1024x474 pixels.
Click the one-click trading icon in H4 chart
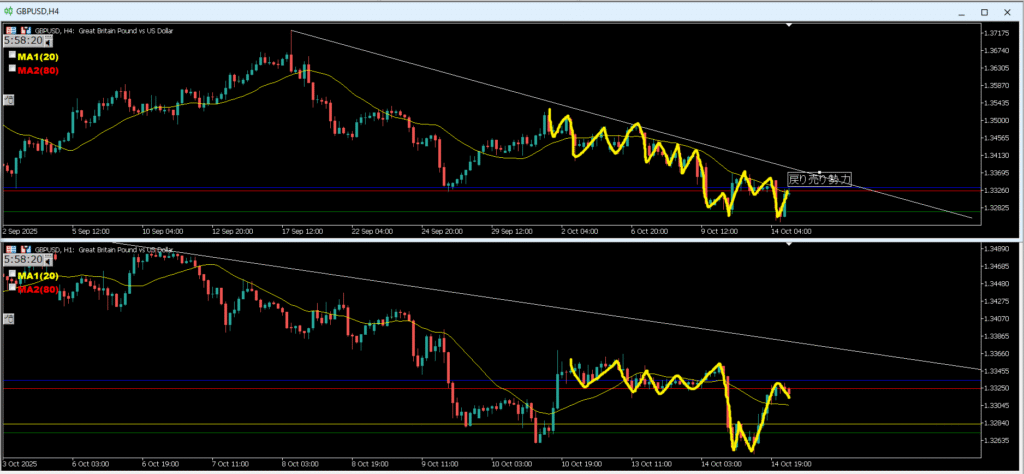(10, 30)
